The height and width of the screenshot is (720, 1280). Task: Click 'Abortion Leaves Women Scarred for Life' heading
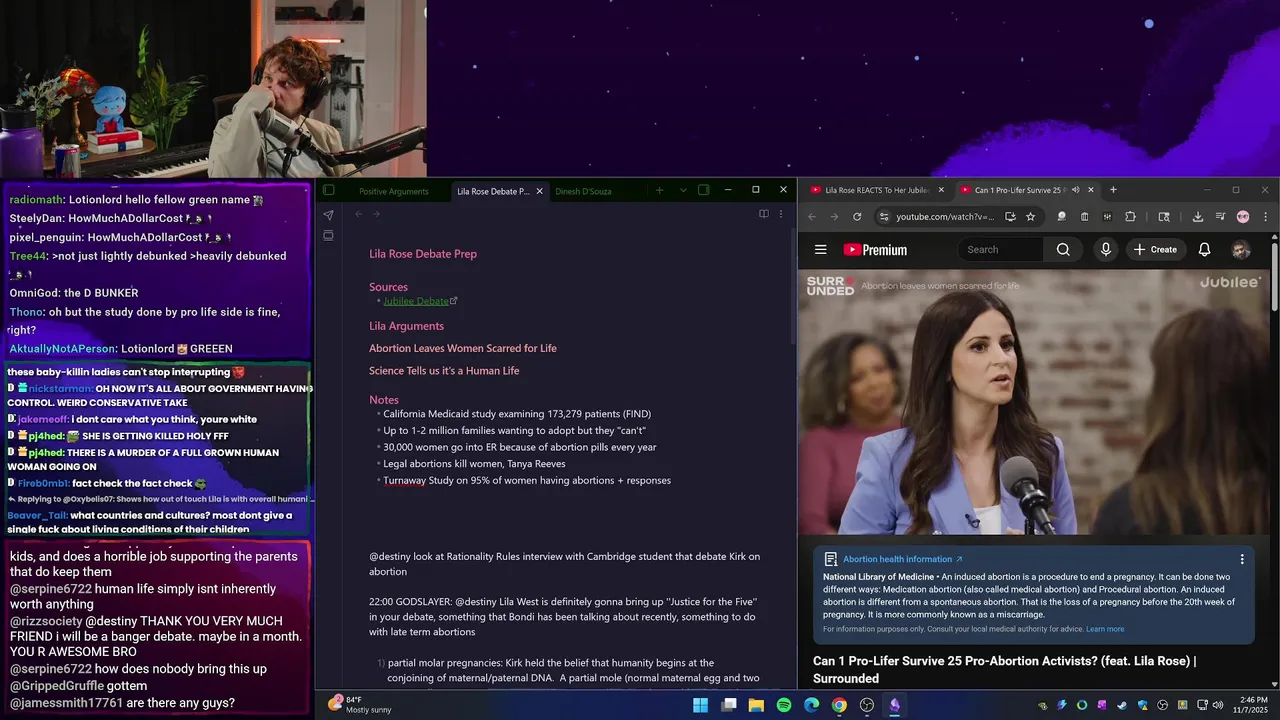(463, 348)
